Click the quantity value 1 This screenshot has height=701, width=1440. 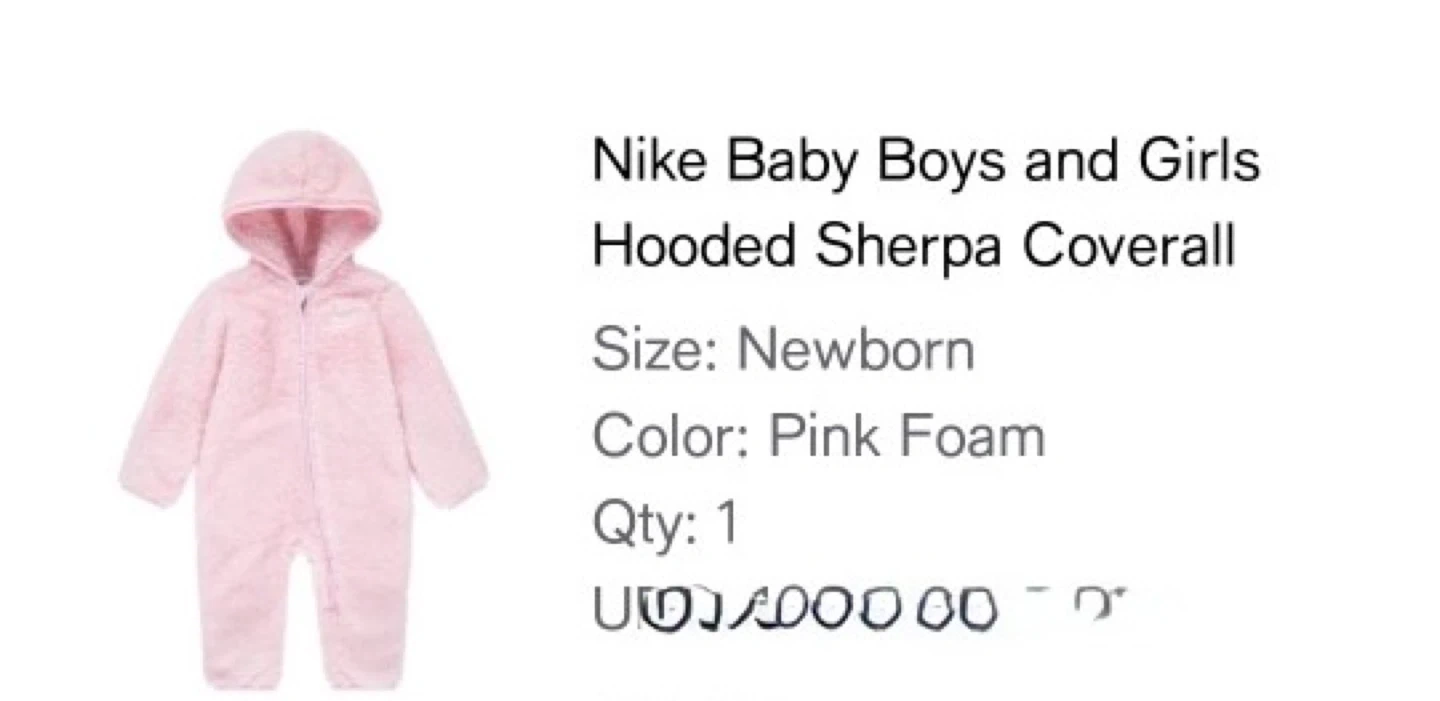pos(727,523)
